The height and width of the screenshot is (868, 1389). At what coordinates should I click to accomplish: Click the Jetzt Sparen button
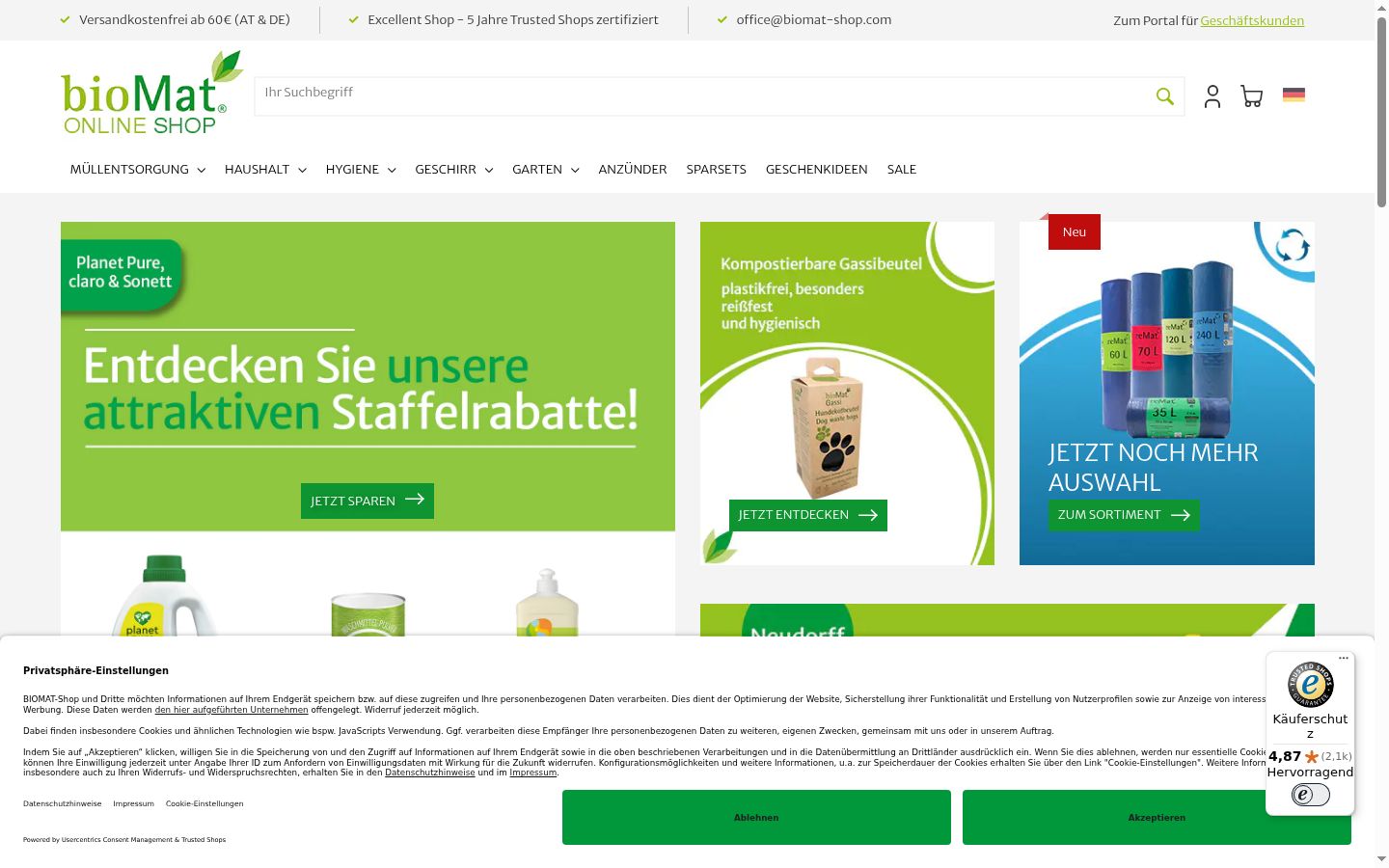point(368,501)
